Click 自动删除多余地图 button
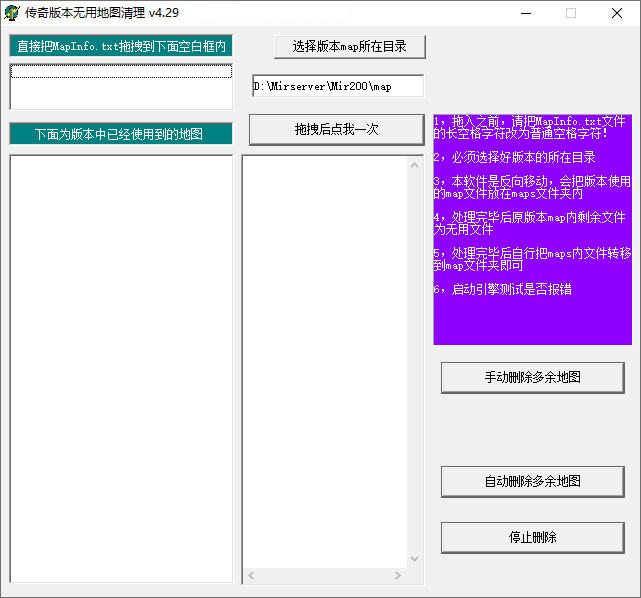The image size is (641, 598). [x=533, y=482]
